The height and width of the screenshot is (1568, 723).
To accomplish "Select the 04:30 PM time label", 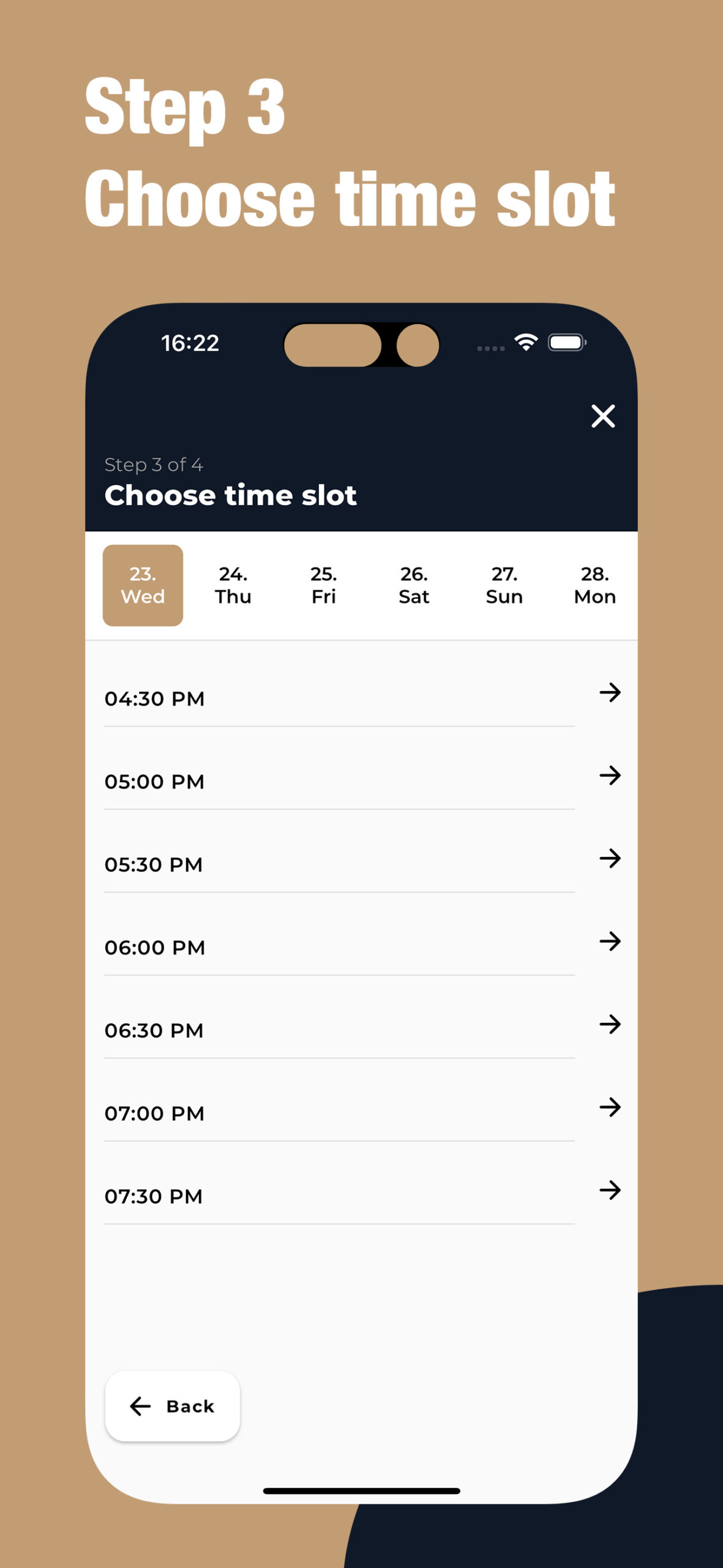I will pyautogui.click(x=154, y=699).
